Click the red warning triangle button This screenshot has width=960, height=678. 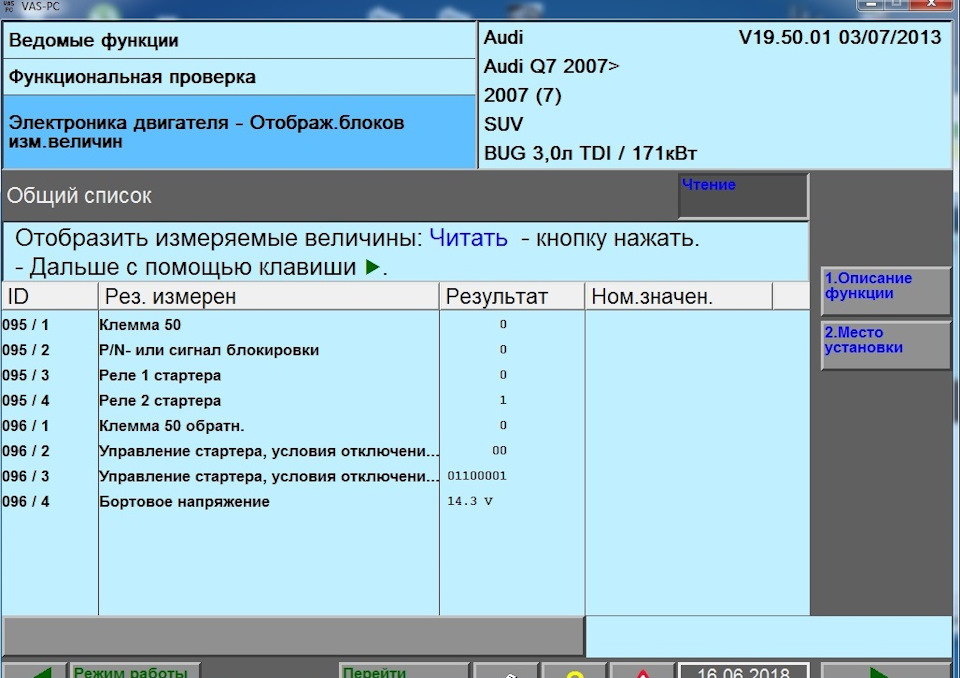pos(642,671)
